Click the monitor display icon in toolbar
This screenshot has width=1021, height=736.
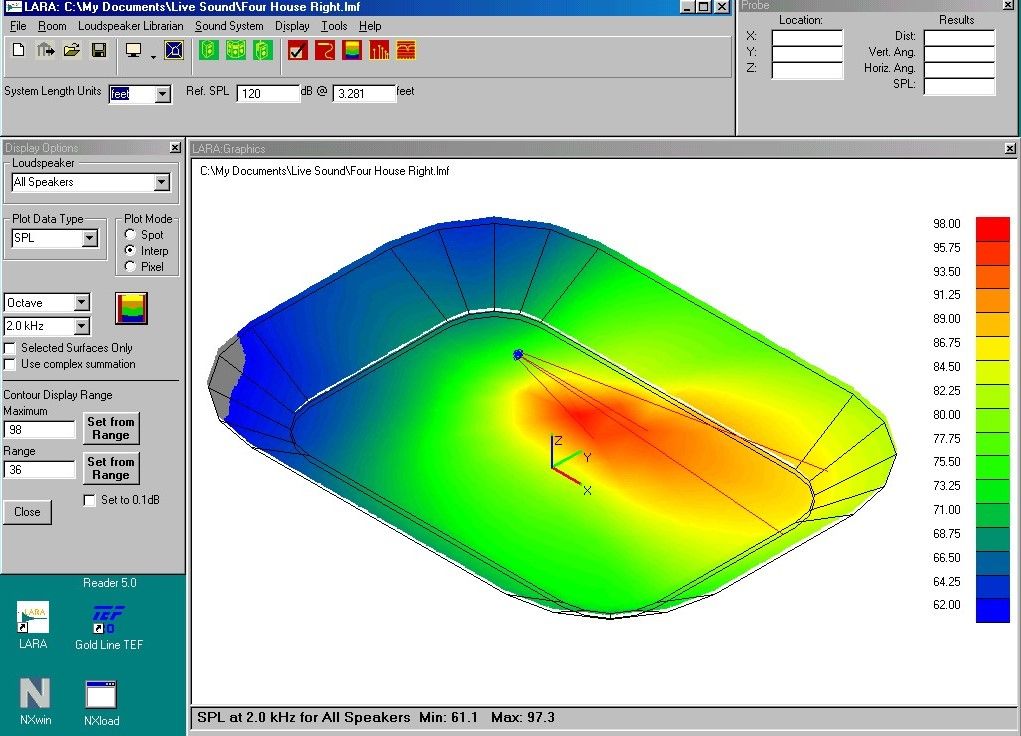[x=133, y=50]
